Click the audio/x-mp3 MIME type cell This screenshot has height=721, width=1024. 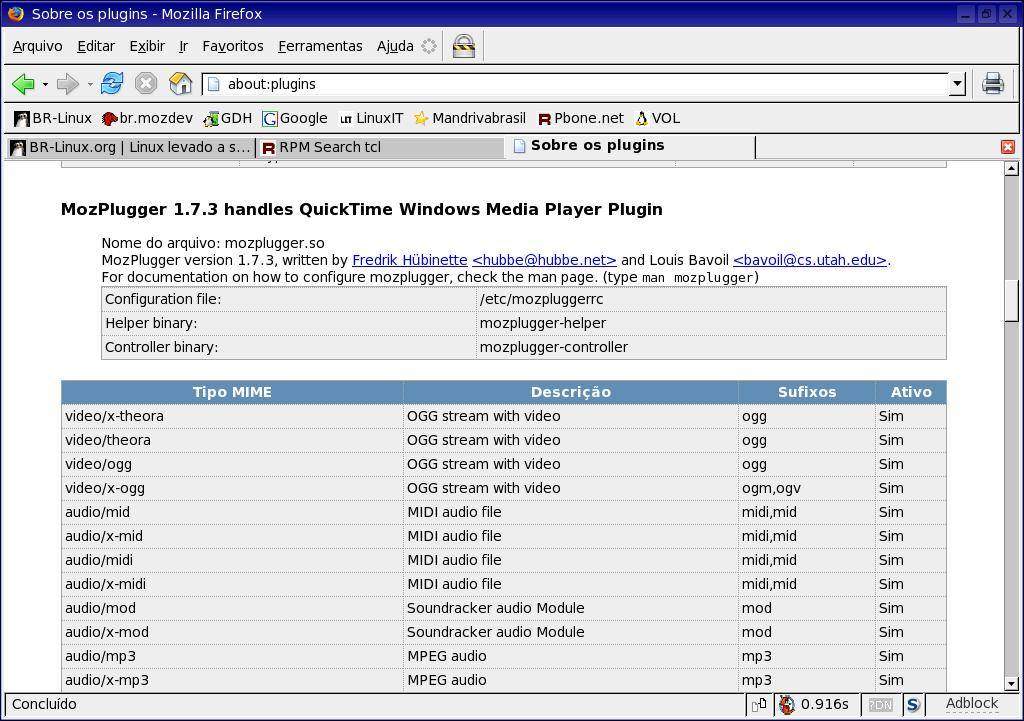click(232, 680)
